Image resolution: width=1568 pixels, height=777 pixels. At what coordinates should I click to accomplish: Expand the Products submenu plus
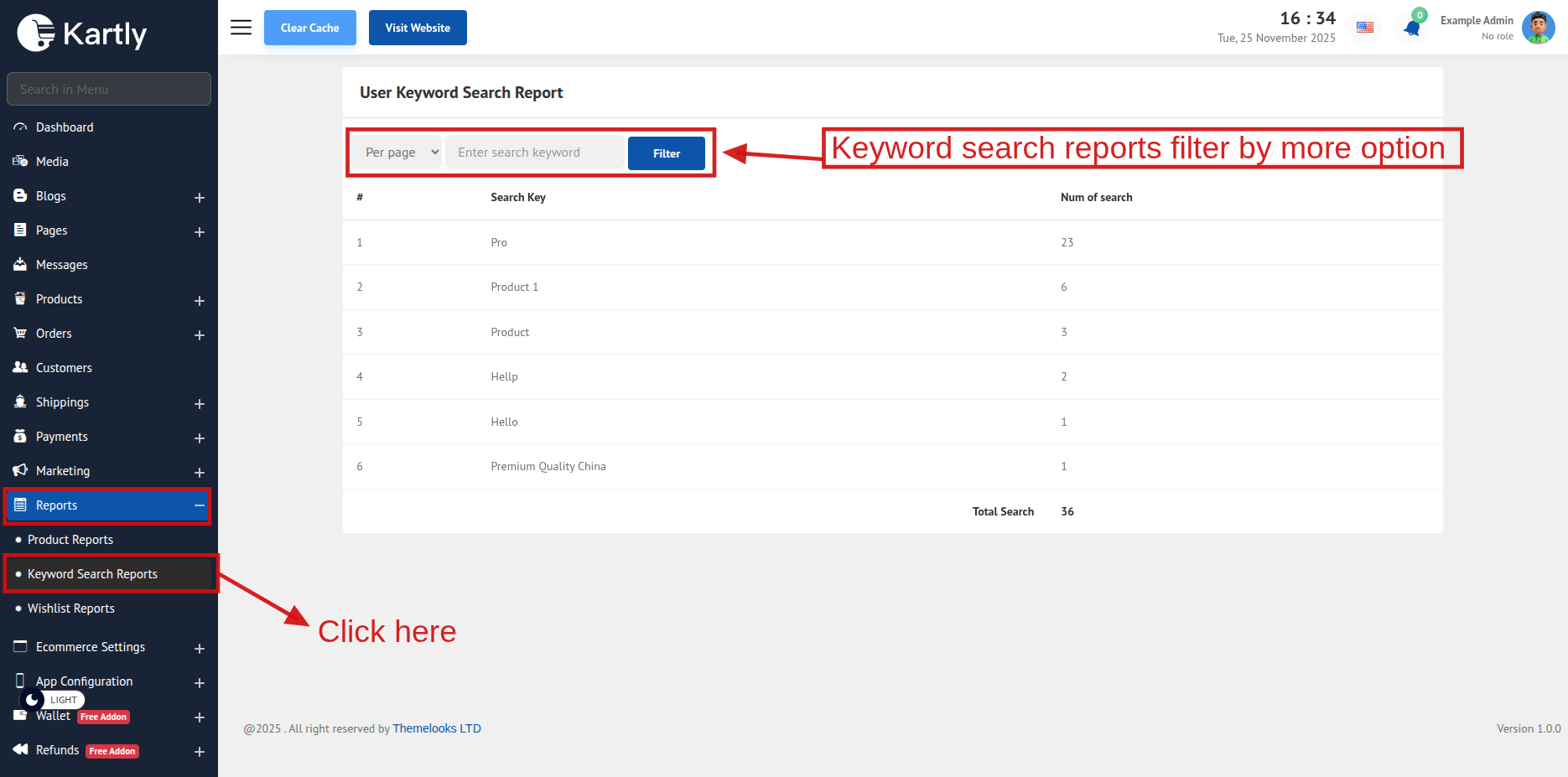point(200,300)
